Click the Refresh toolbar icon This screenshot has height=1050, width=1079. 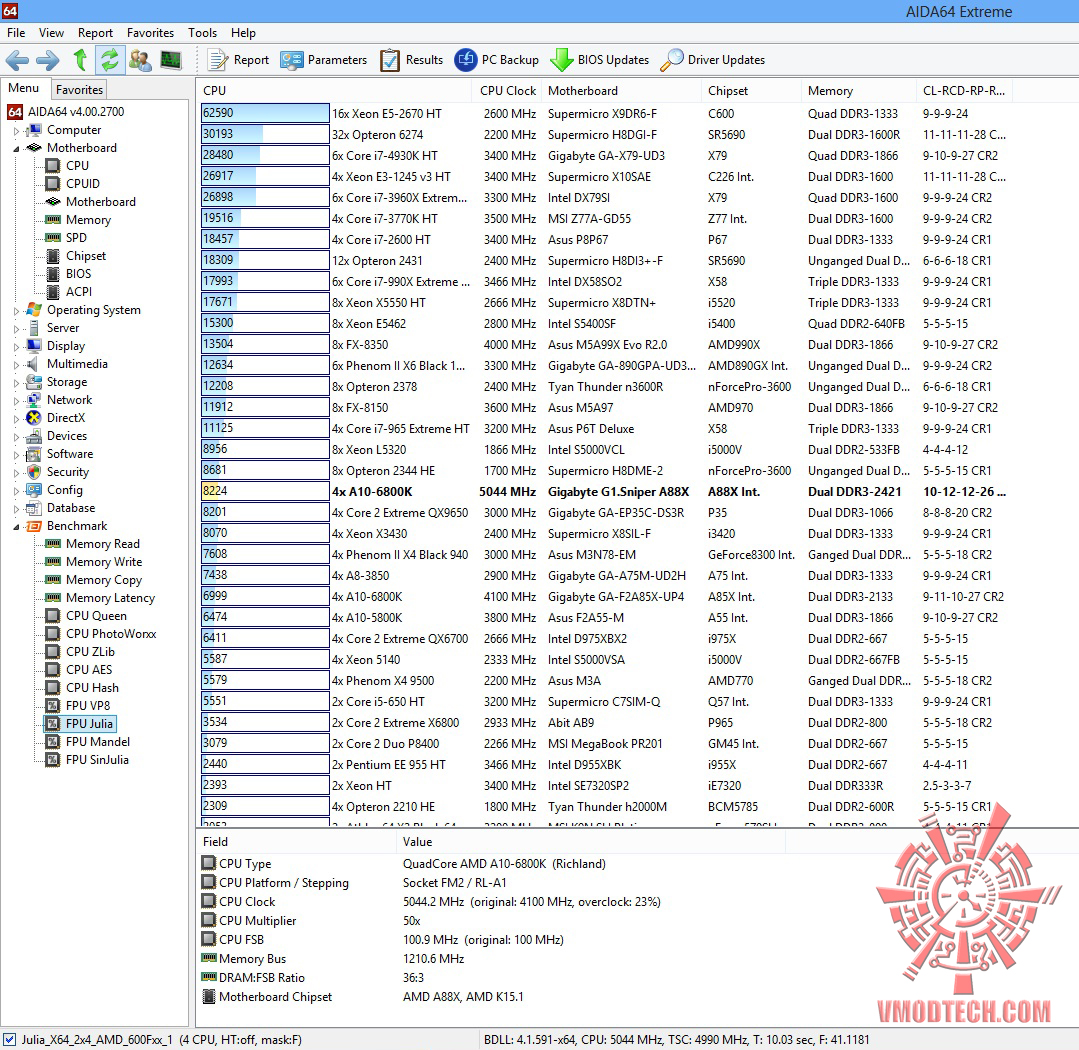coord(109,60)
